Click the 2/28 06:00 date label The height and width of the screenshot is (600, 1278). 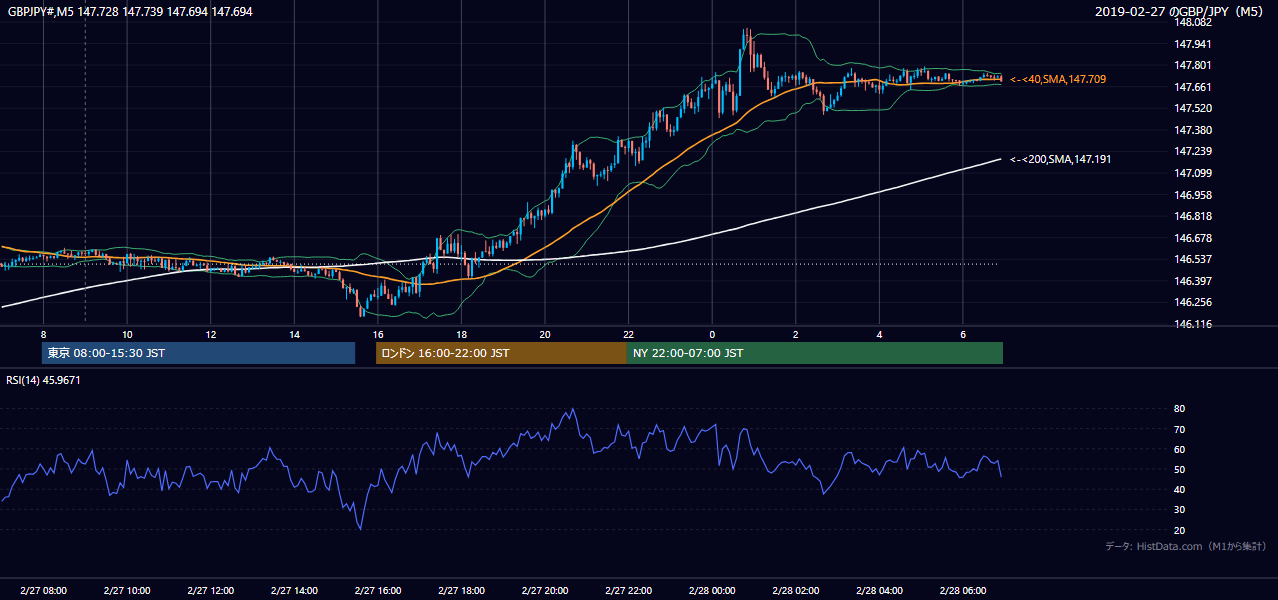[x=962, y=591]
